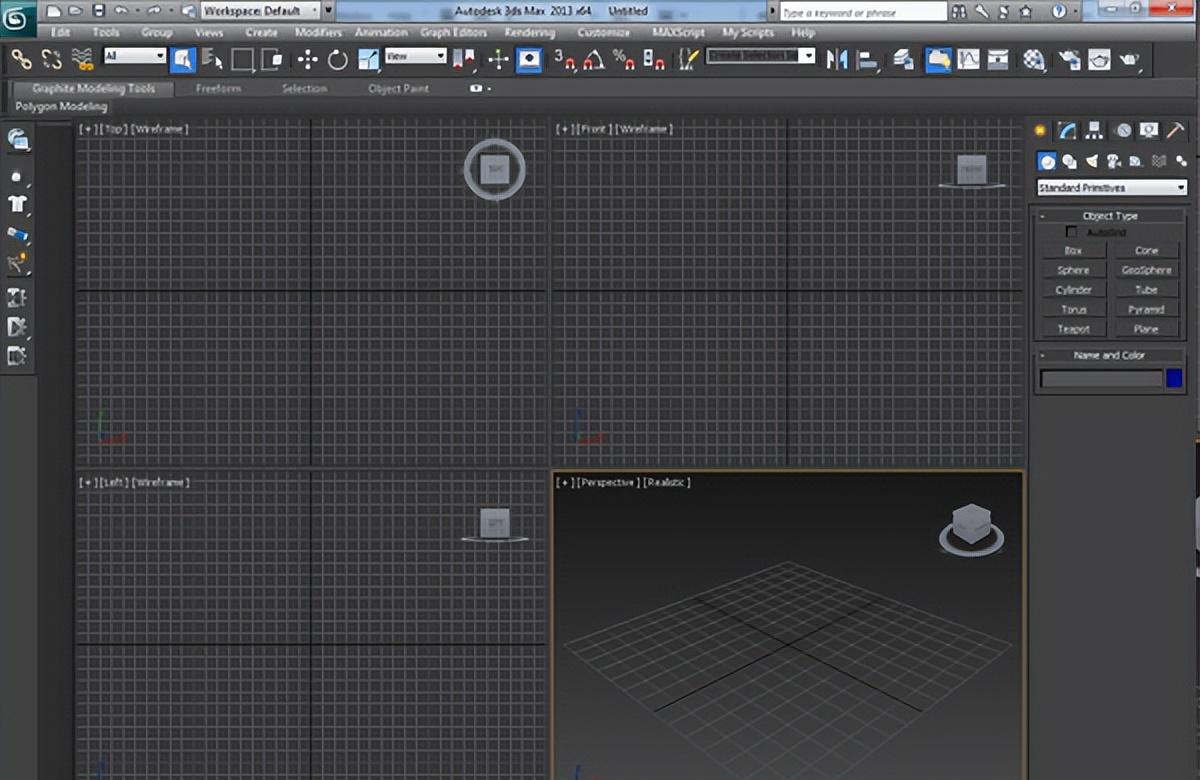Screen dimensions: 1200x780
Task: Open the Modify panel tab icon
Action: click(x=1068, y=130)
